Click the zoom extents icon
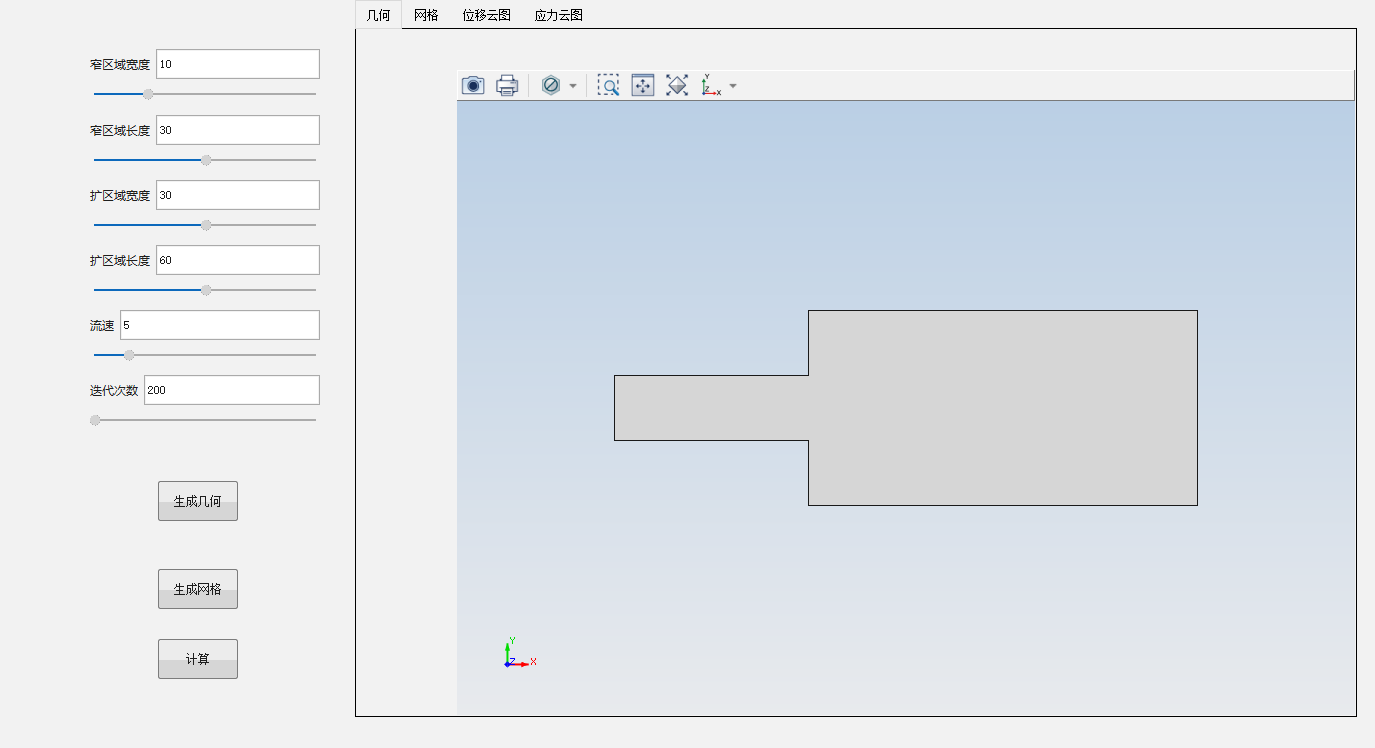 coord(677,85)
